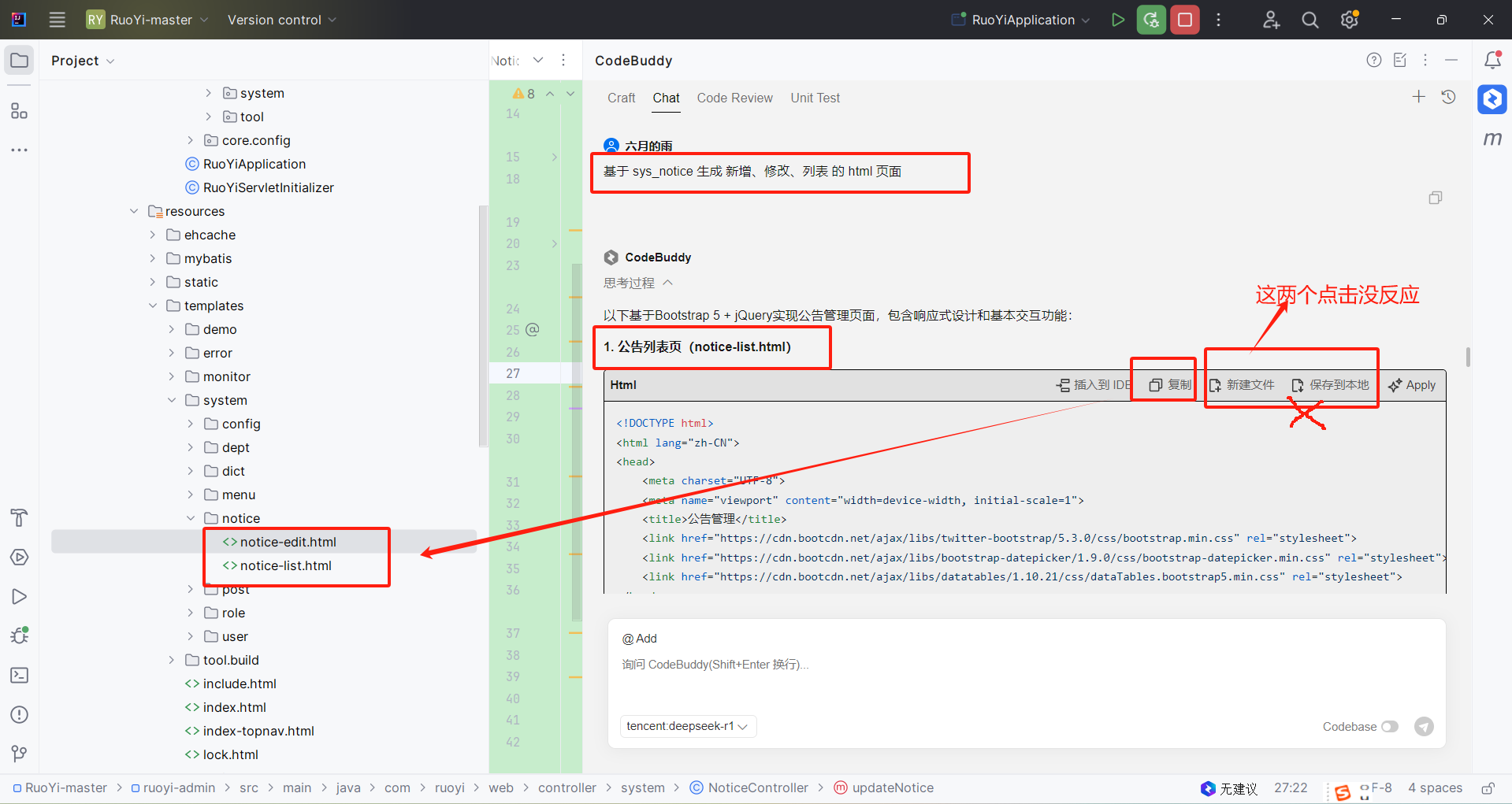Open the Debug tool window icon
Image resolution: width=1512 pixels, height=804 pixels.
pyautogui.click(x=20, y=635)
